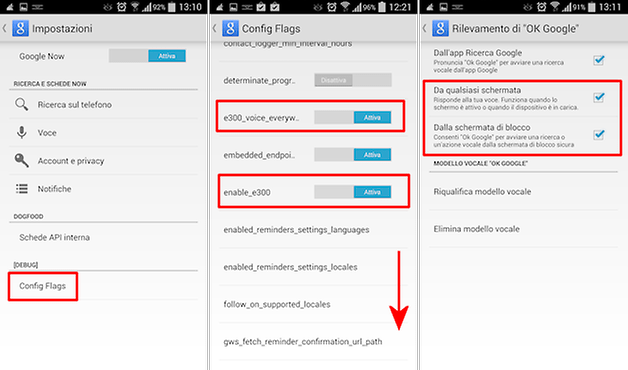Toggle the embedded_endpoi.. switch
This screenshot has height=370, width=628.
(x=352, y=155)
